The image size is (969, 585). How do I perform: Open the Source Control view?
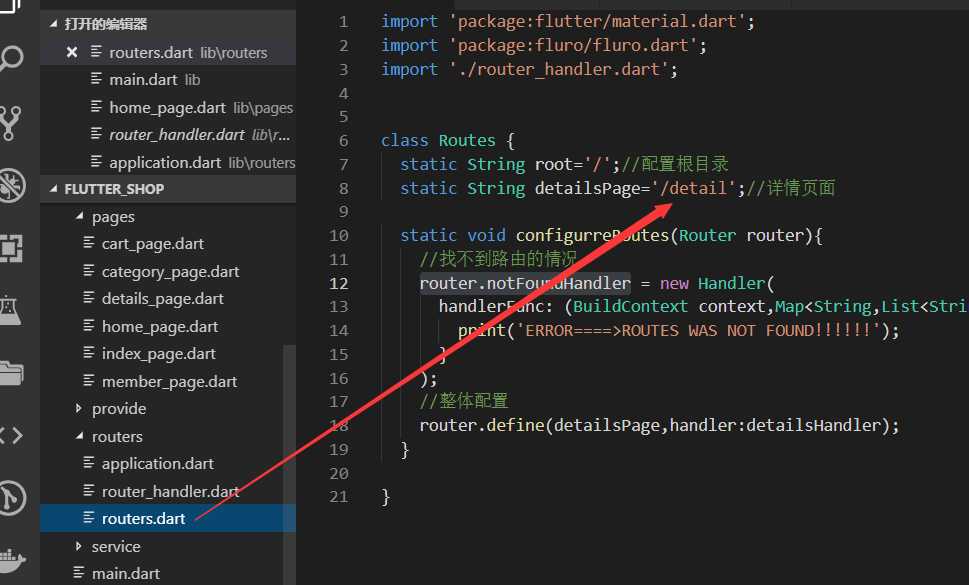(x=11, y=122)
